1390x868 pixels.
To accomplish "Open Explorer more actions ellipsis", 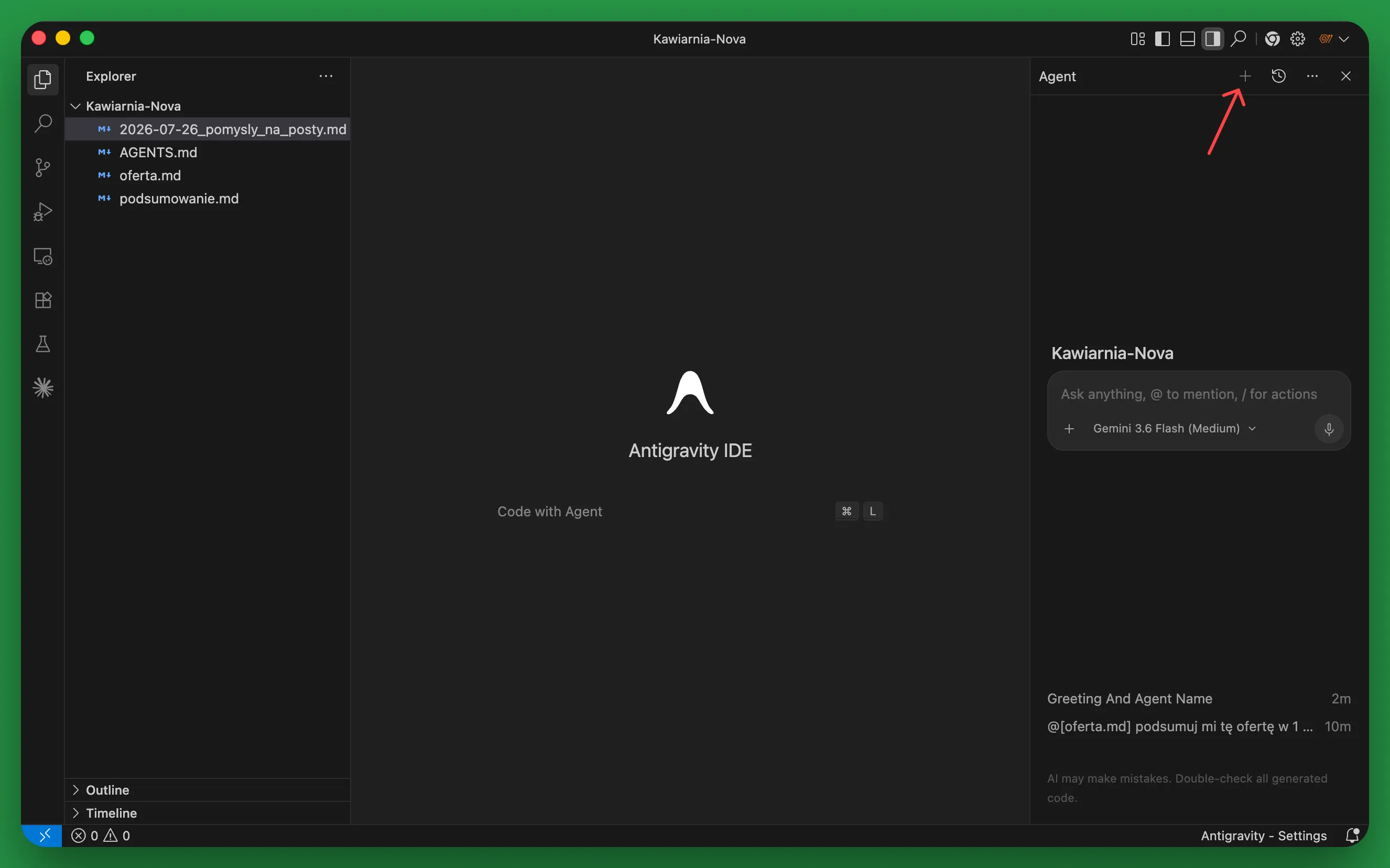I will pos(326,77).
